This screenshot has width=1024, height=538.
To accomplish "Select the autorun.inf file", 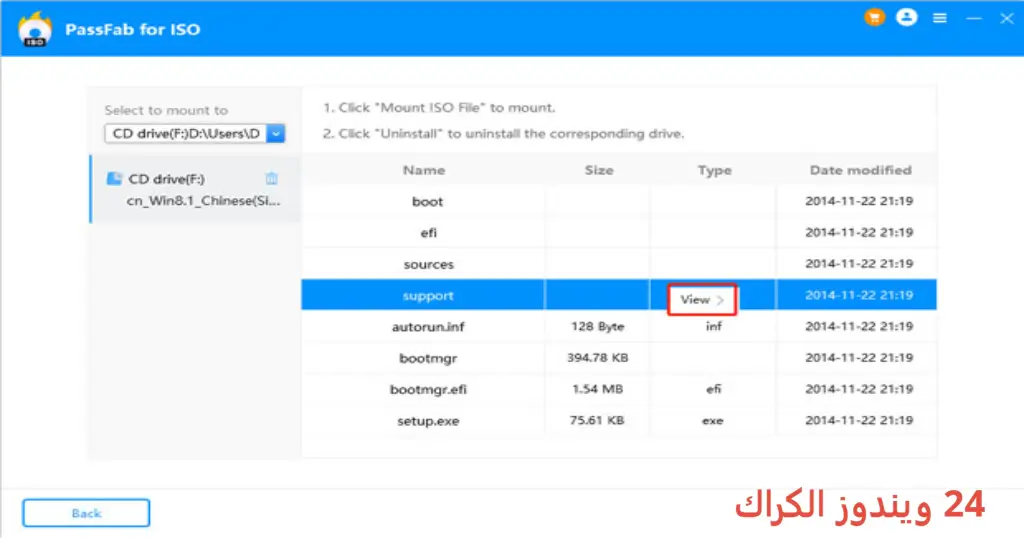I will 428,326.
